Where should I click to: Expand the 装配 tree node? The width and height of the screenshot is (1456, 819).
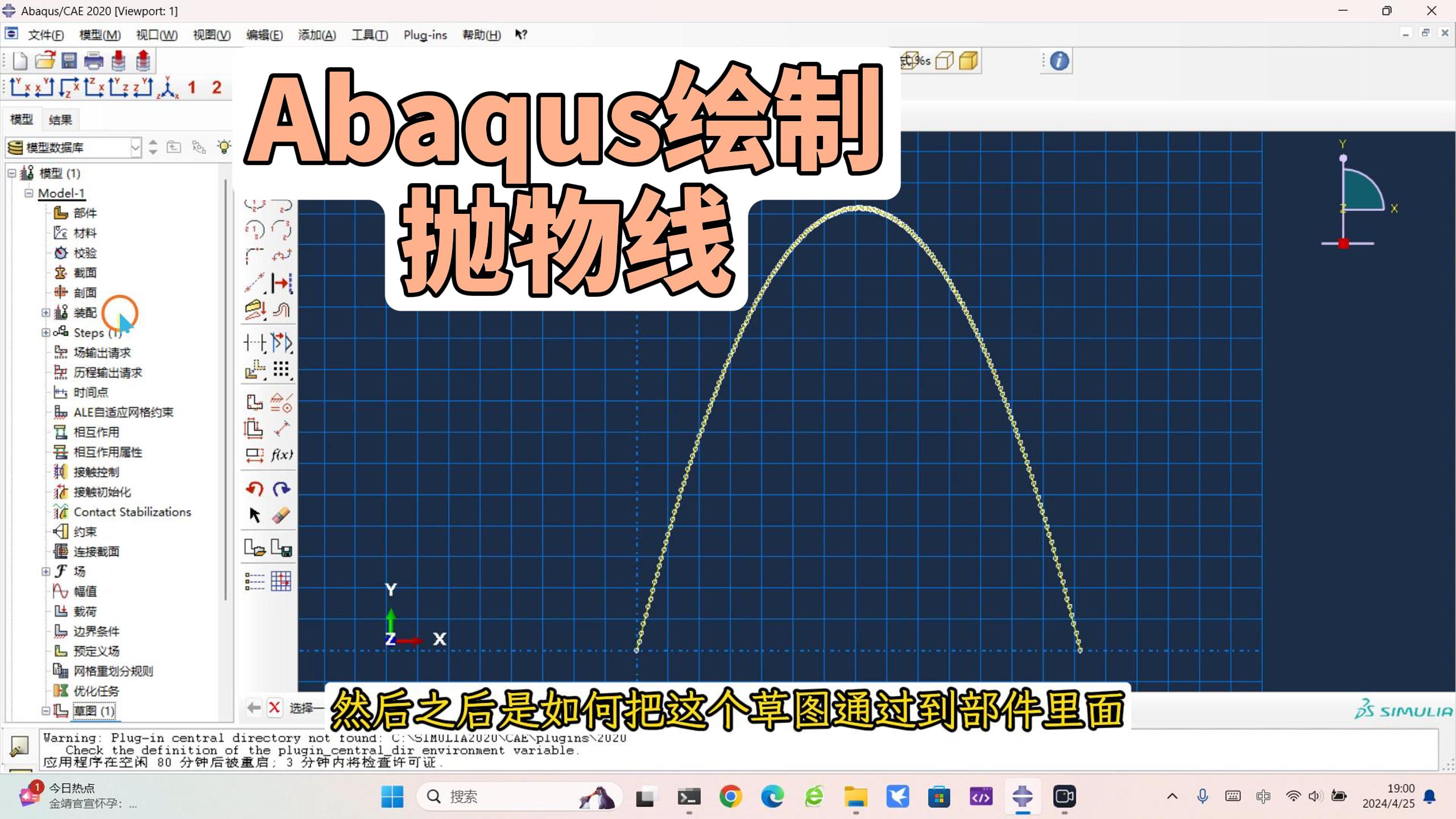tap(45, 313)
